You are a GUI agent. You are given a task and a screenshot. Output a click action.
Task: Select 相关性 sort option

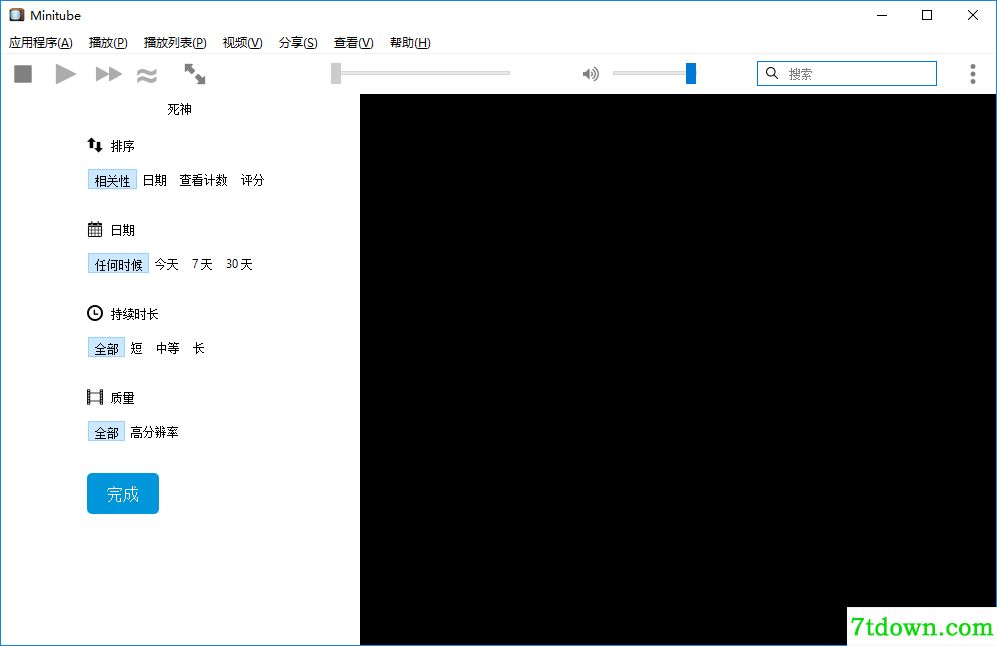click(x=112, y=181)
